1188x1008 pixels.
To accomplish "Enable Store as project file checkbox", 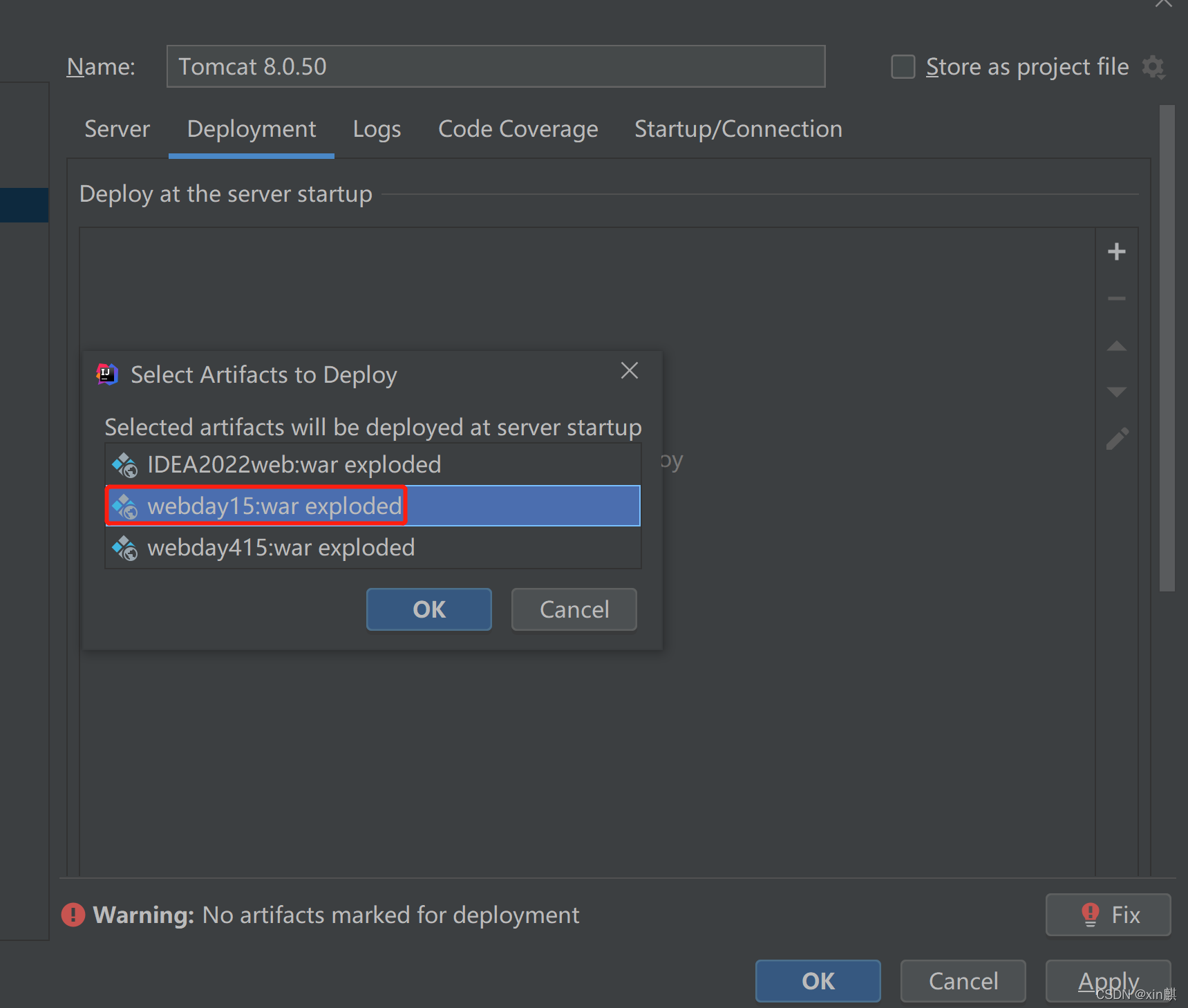I will tap(903, 67).
